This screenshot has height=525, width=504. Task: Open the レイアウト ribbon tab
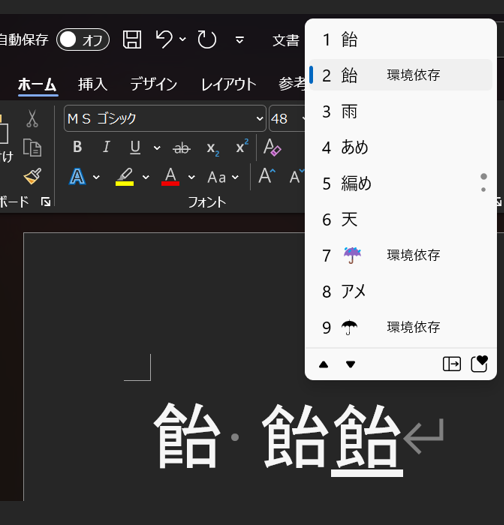229,84
